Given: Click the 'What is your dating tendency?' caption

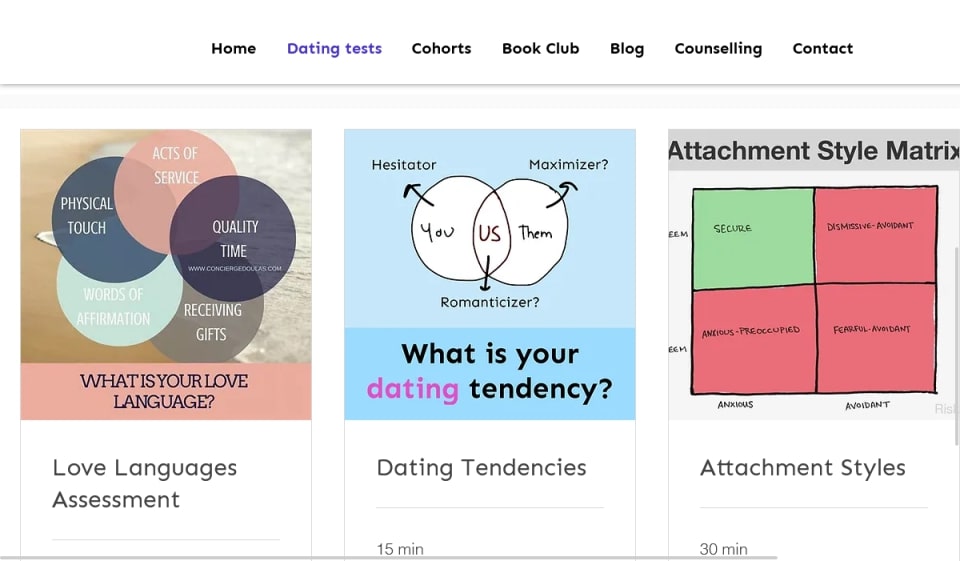Looking at the screenshot, I should pyautogui.click(x=490, y=372).
